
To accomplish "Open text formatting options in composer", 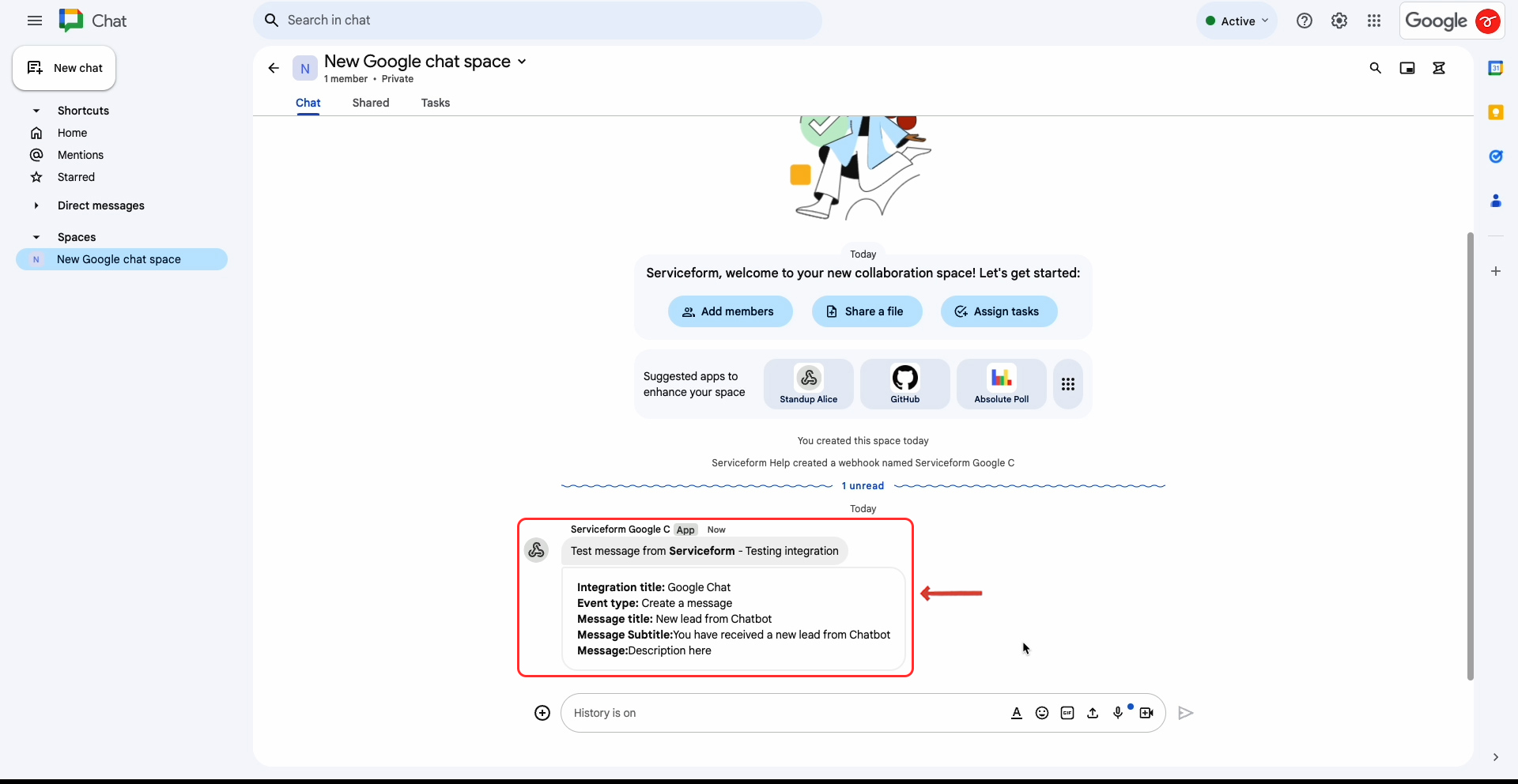I will pos(1017,713).
